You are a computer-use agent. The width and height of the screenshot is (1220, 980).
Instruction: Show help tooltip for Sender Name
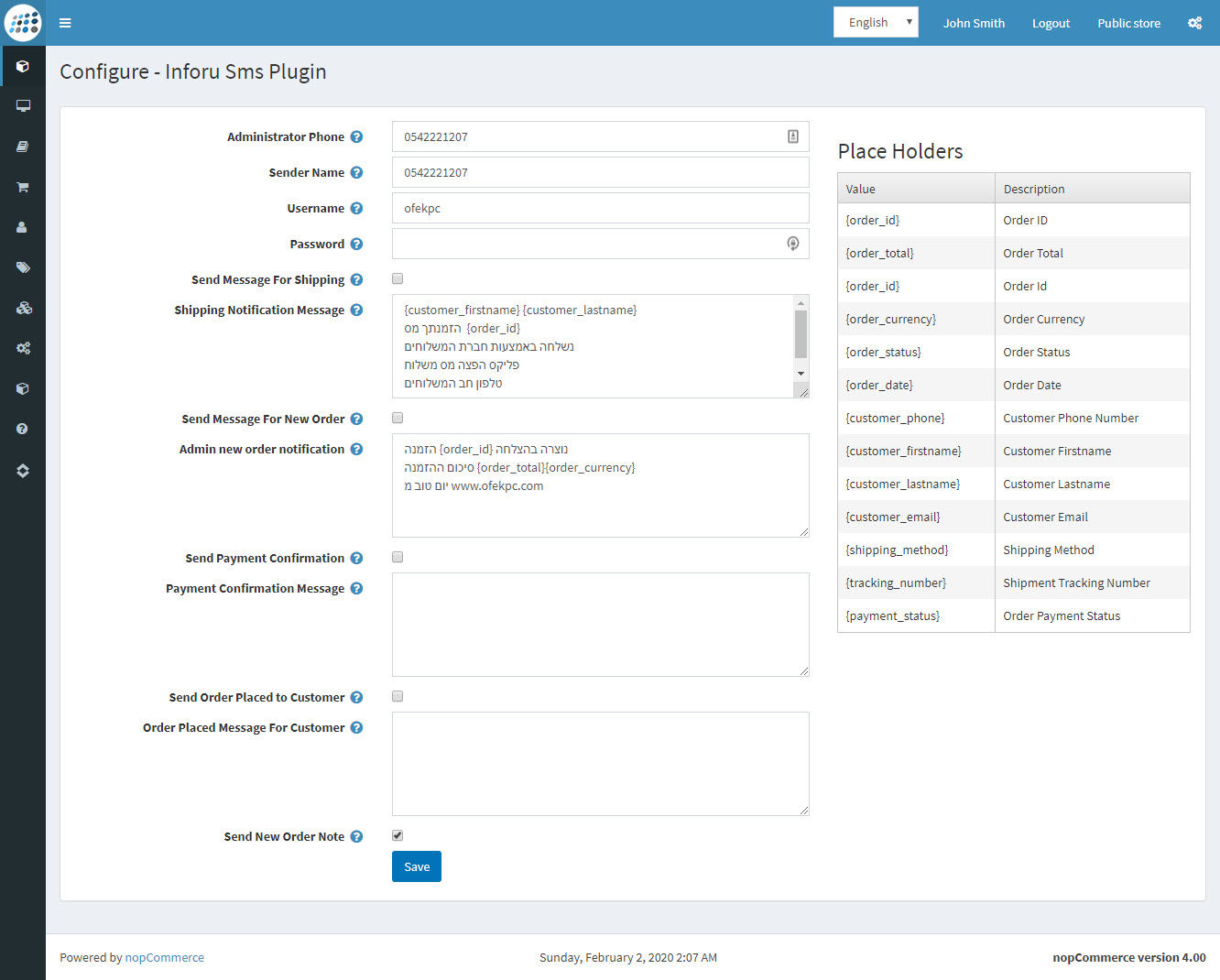[356, 172]
